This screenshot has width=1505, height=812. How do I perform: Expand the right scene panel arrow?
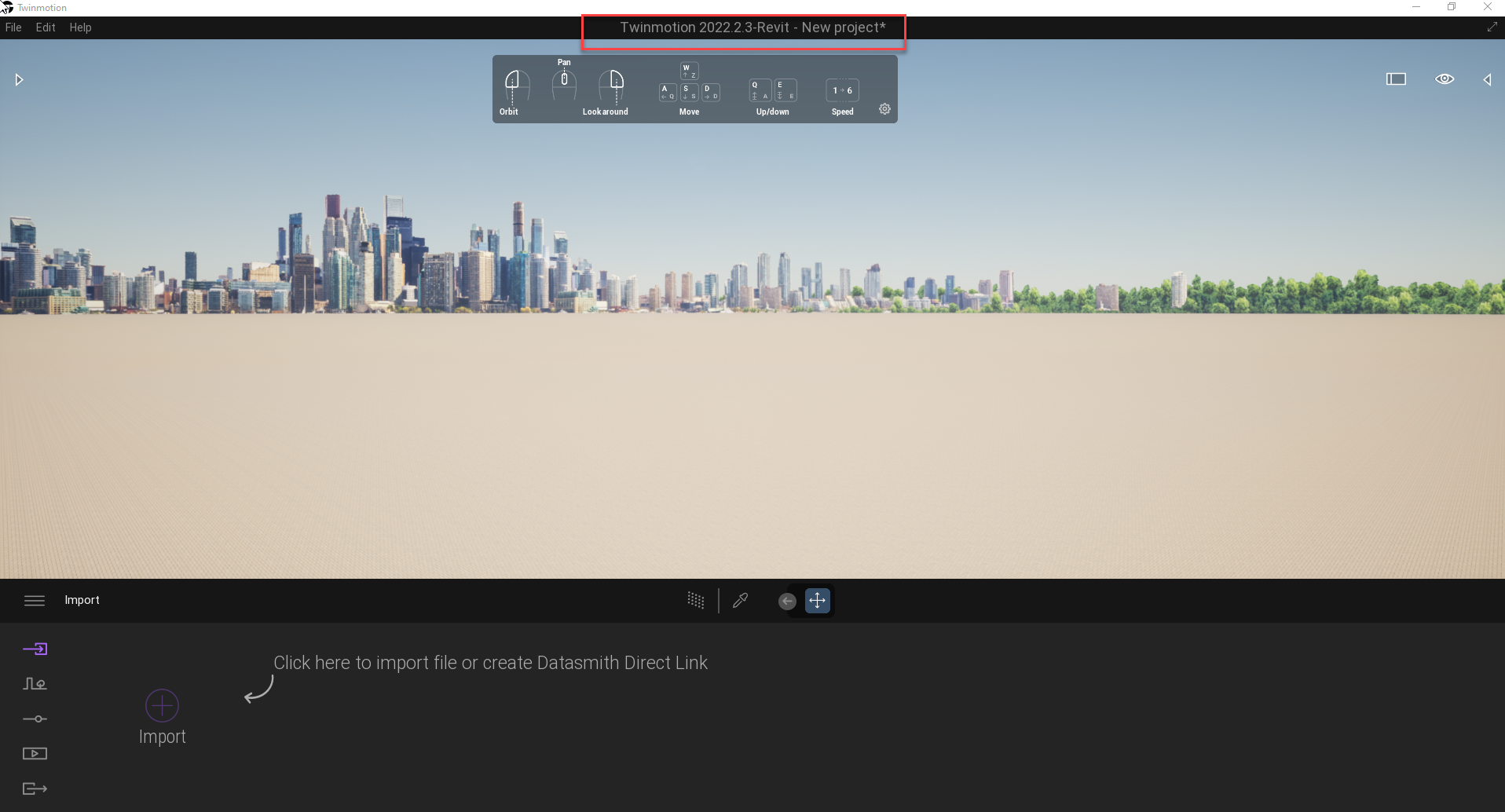(1487, 79)
